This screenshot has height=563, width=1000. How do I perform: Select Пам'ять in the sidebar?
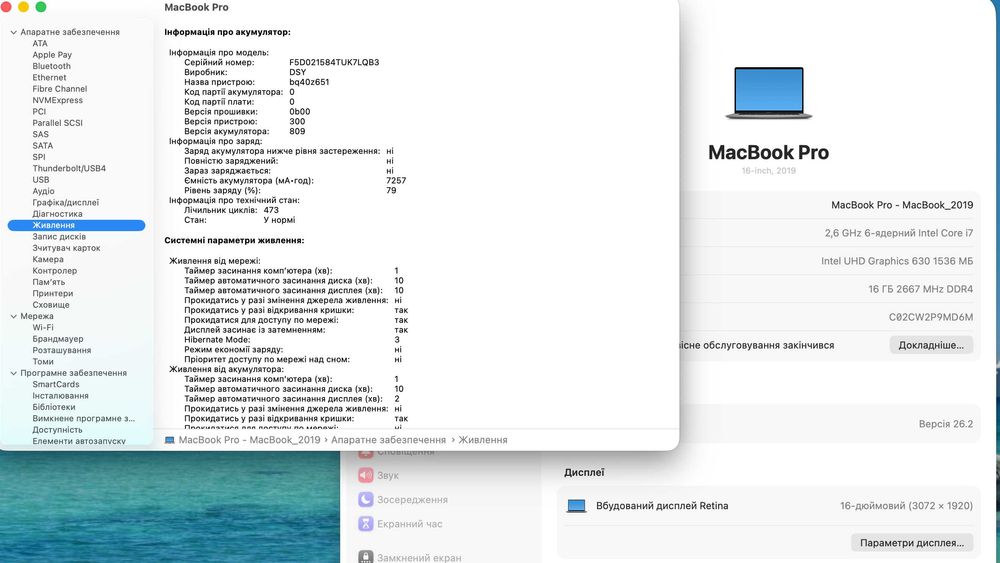48,282
